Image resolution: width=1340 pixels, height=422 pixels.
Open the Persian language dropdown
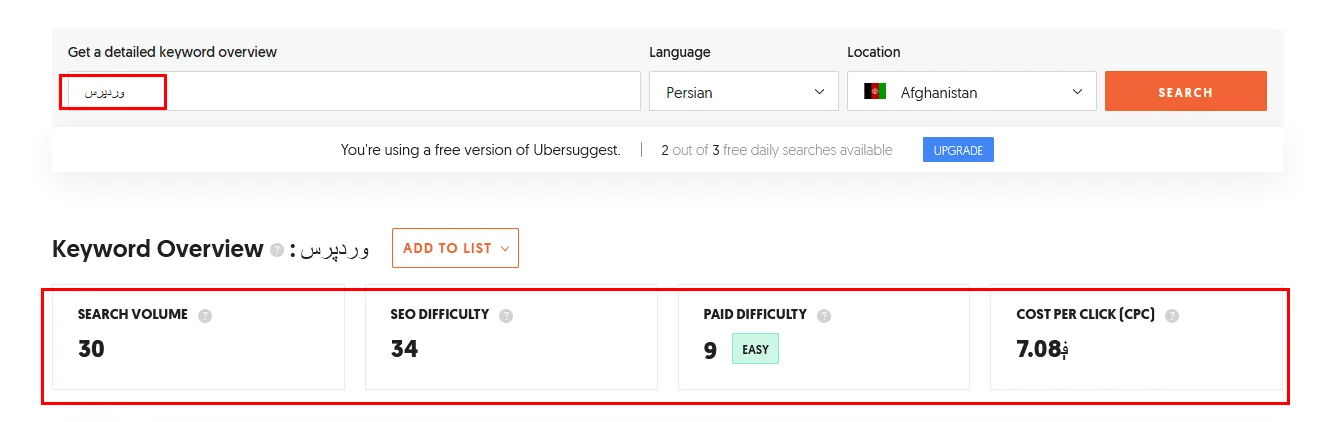click(x=744, y=91)
